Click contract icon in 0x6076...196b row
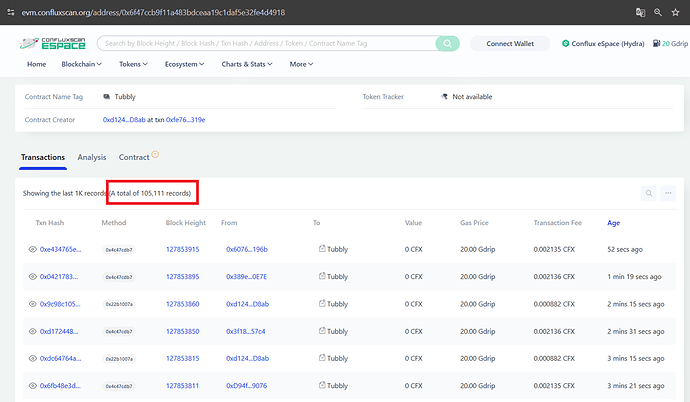690x402 pixels. click(322, 249)
